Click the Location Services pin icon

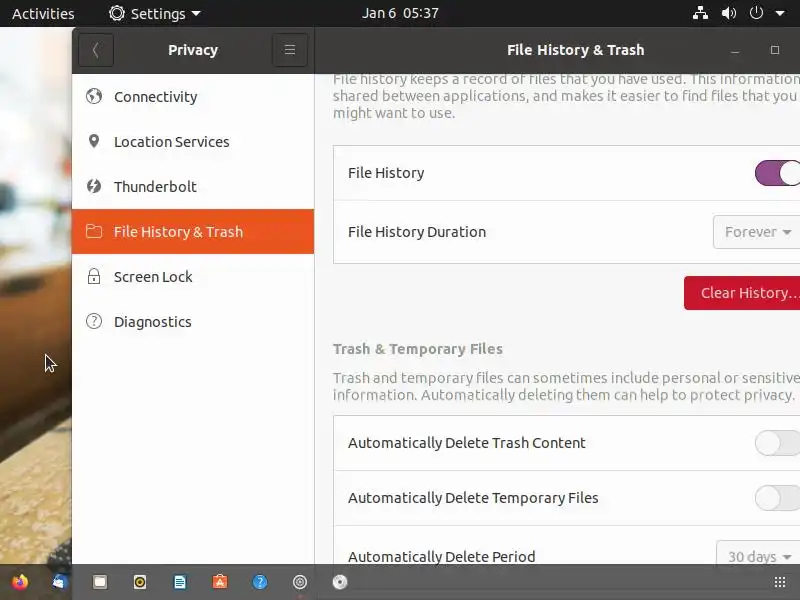click(x=94, y=141)
